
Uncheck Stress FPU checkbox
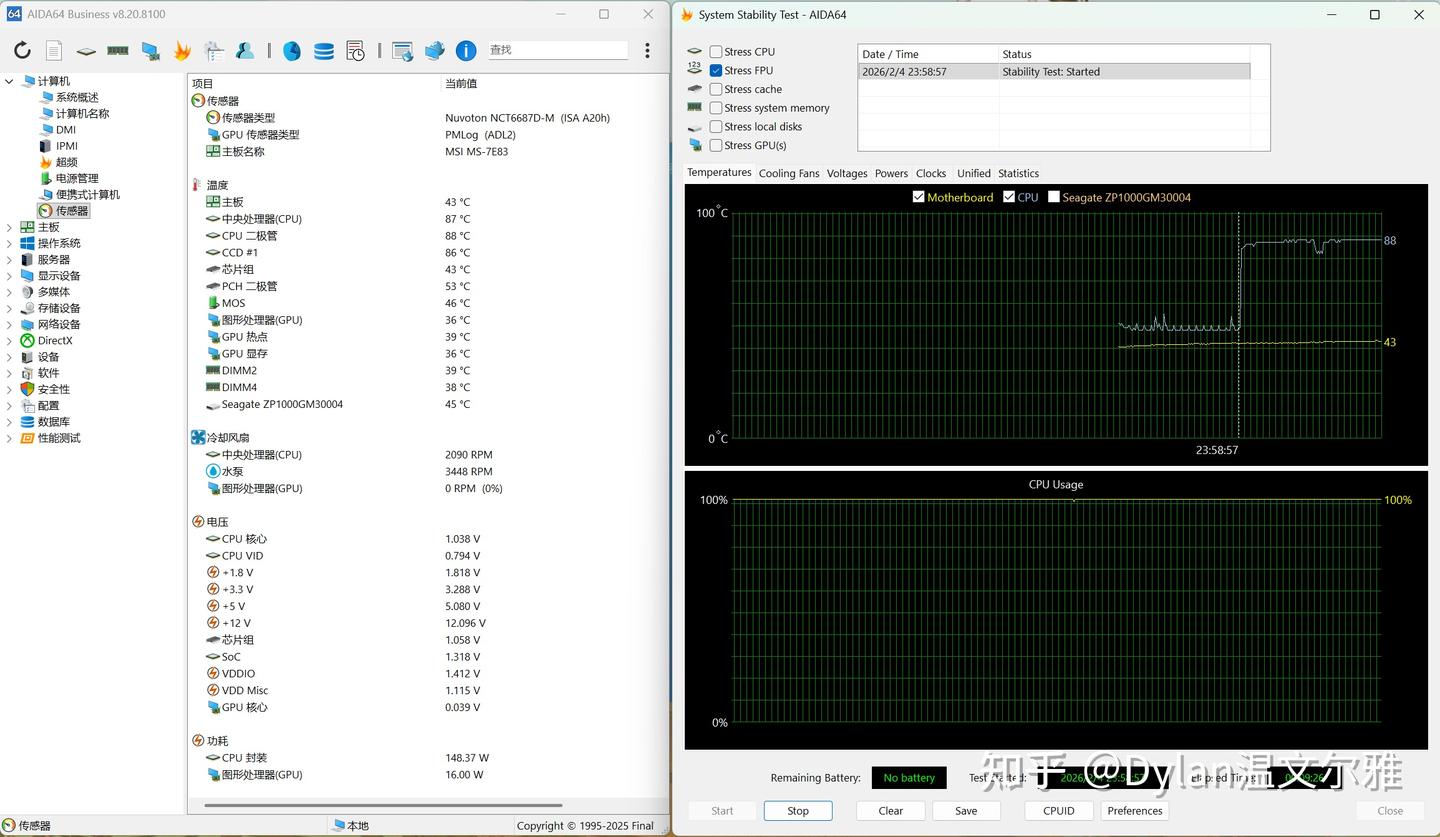point(716,71)
